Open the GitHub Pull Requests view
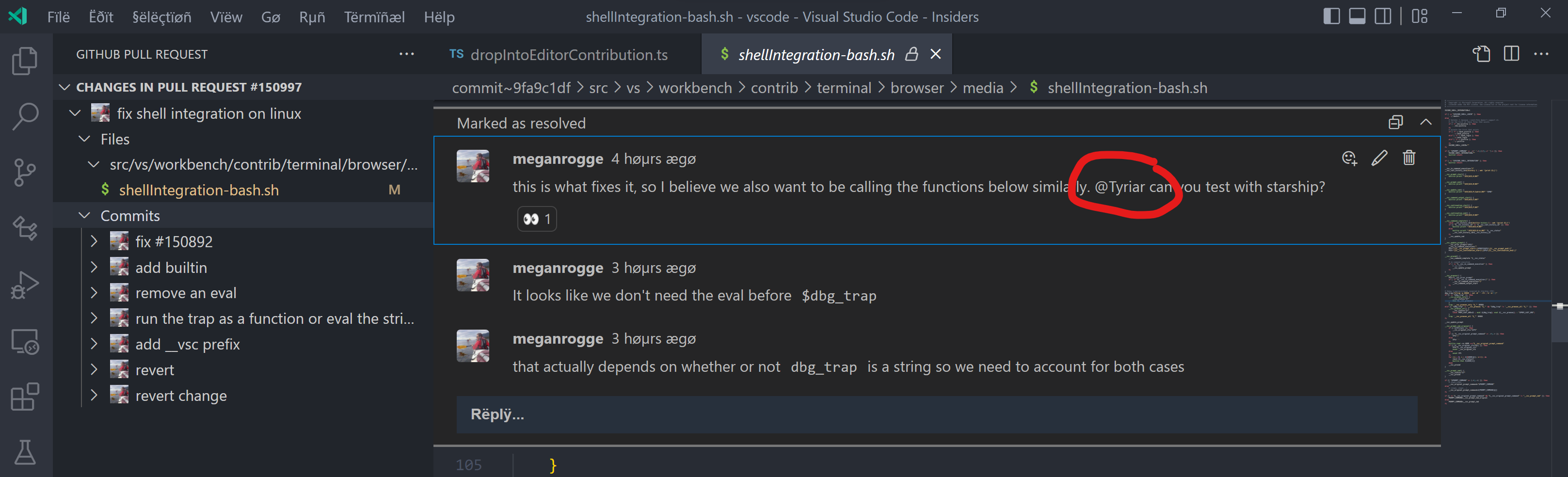 25,228
